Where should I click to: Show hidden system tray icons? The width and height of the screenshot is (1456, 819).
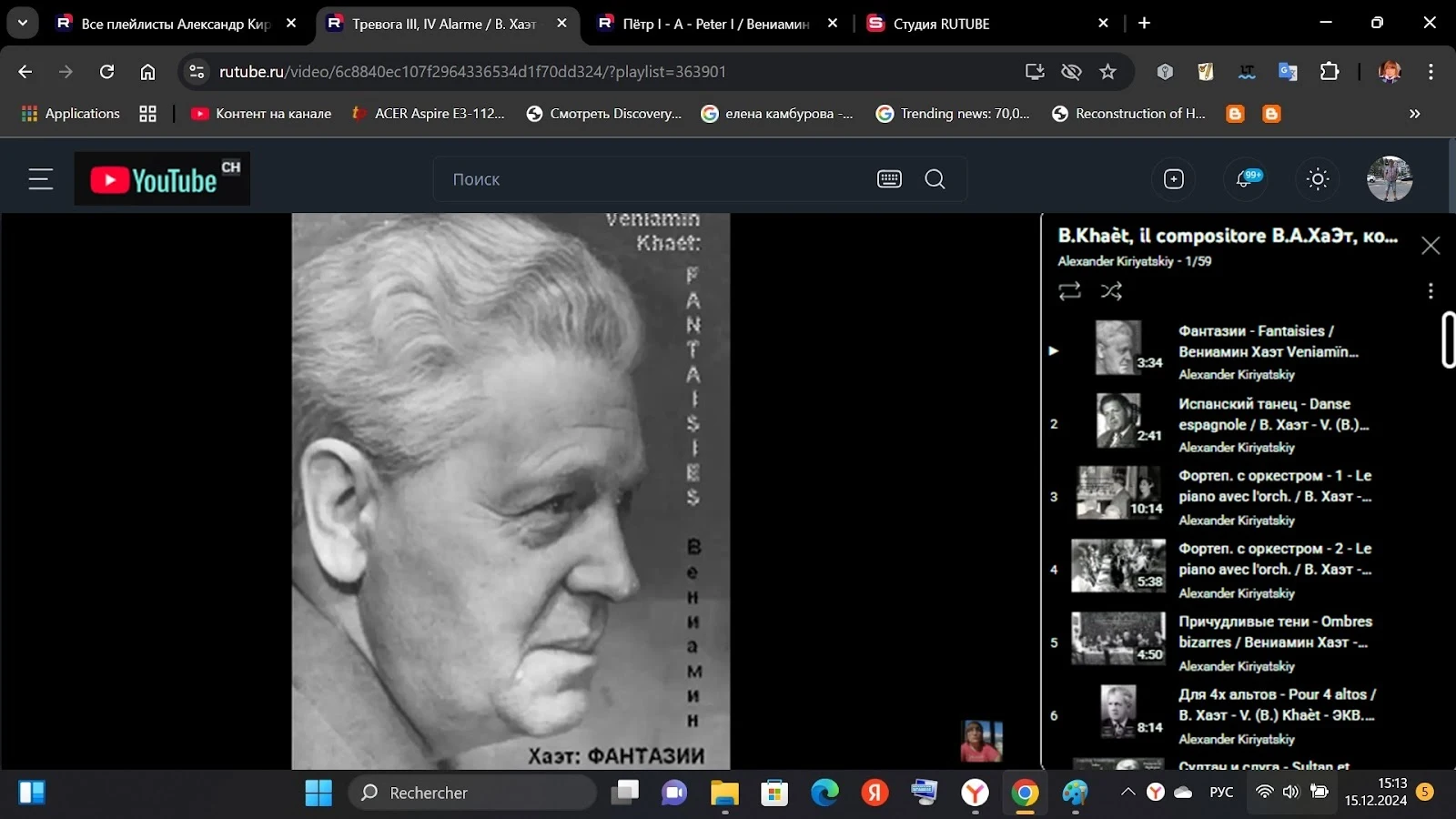pyautogui.click(x=1128, y=793)
